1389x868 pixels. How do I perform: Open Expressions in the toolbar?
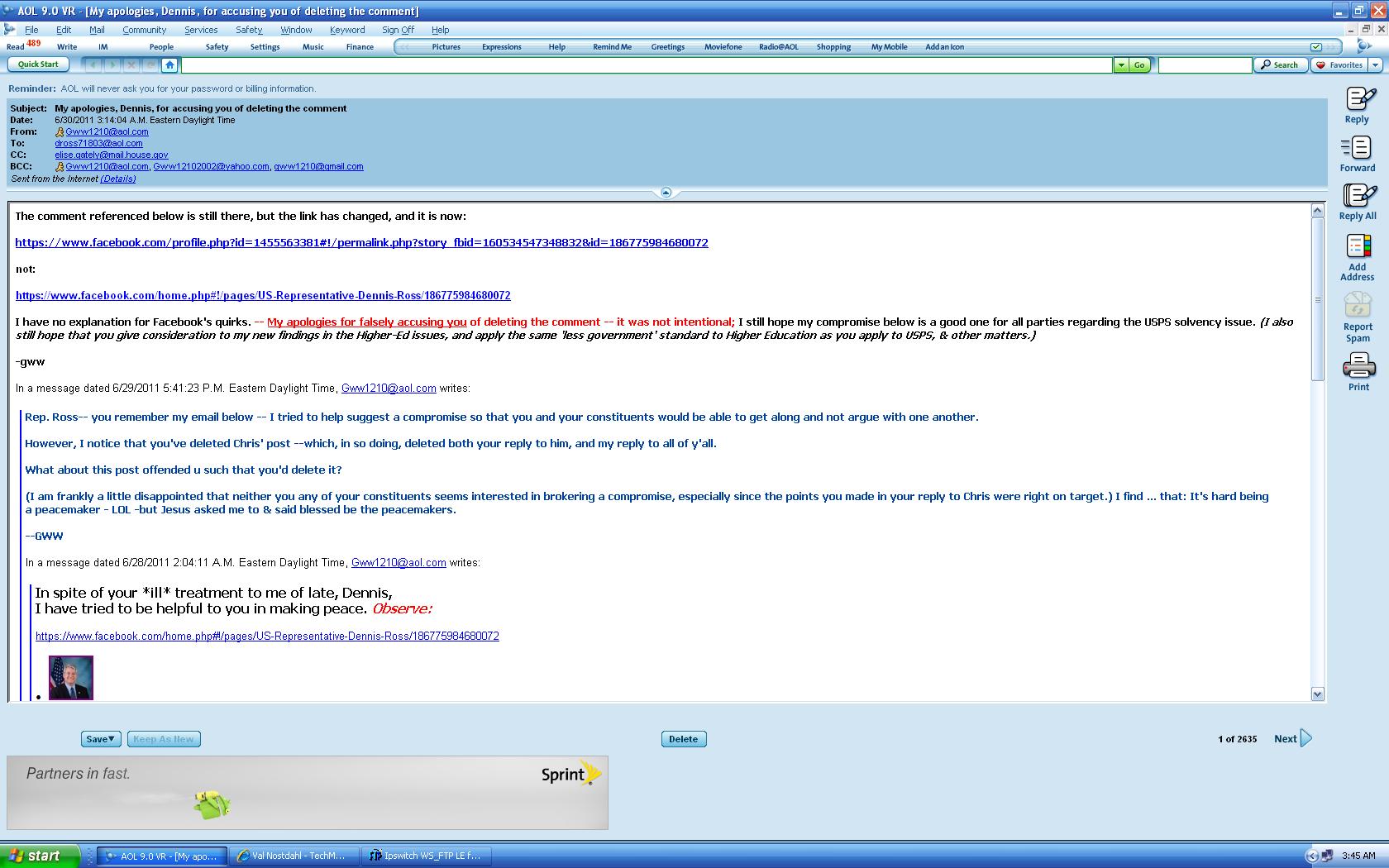502,47
